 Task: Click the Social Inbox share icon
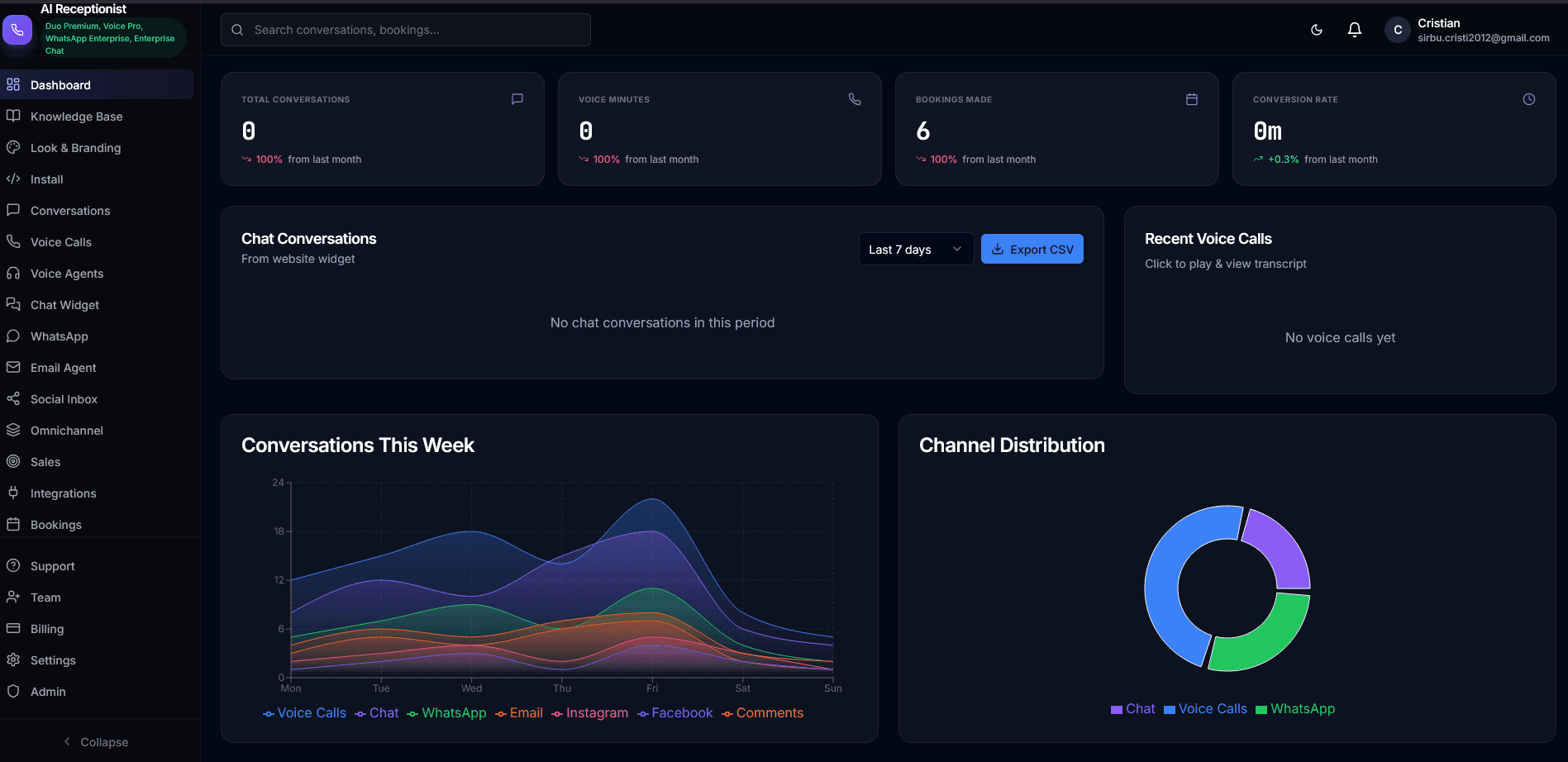pos(13,398)
